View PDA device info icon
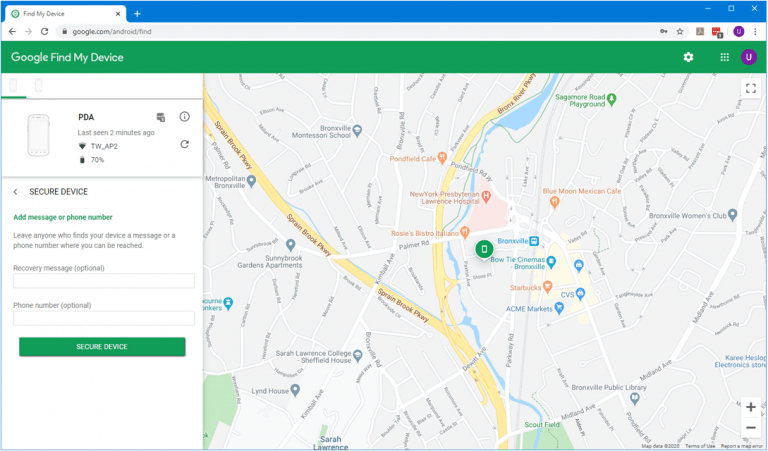 (184, 117)
